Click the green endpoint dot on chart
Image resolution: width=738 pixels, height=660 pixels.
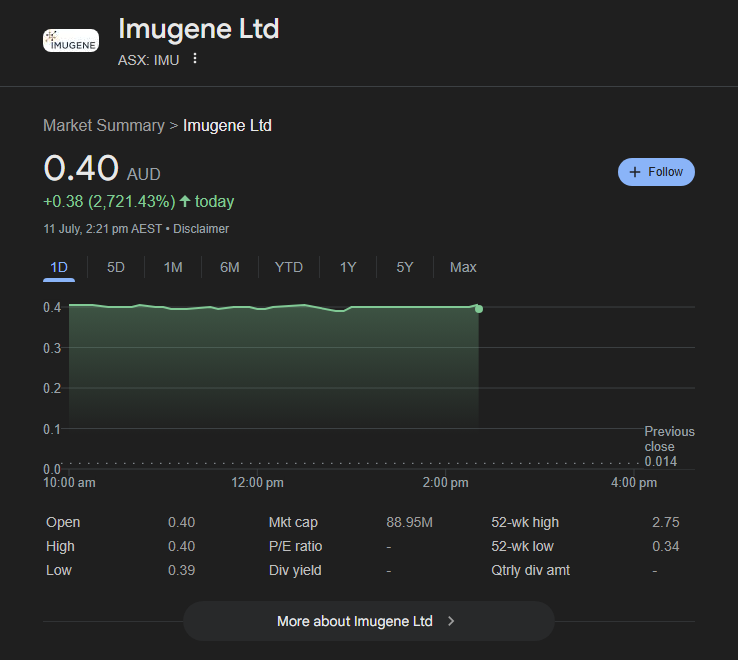(x=479, y=309)
